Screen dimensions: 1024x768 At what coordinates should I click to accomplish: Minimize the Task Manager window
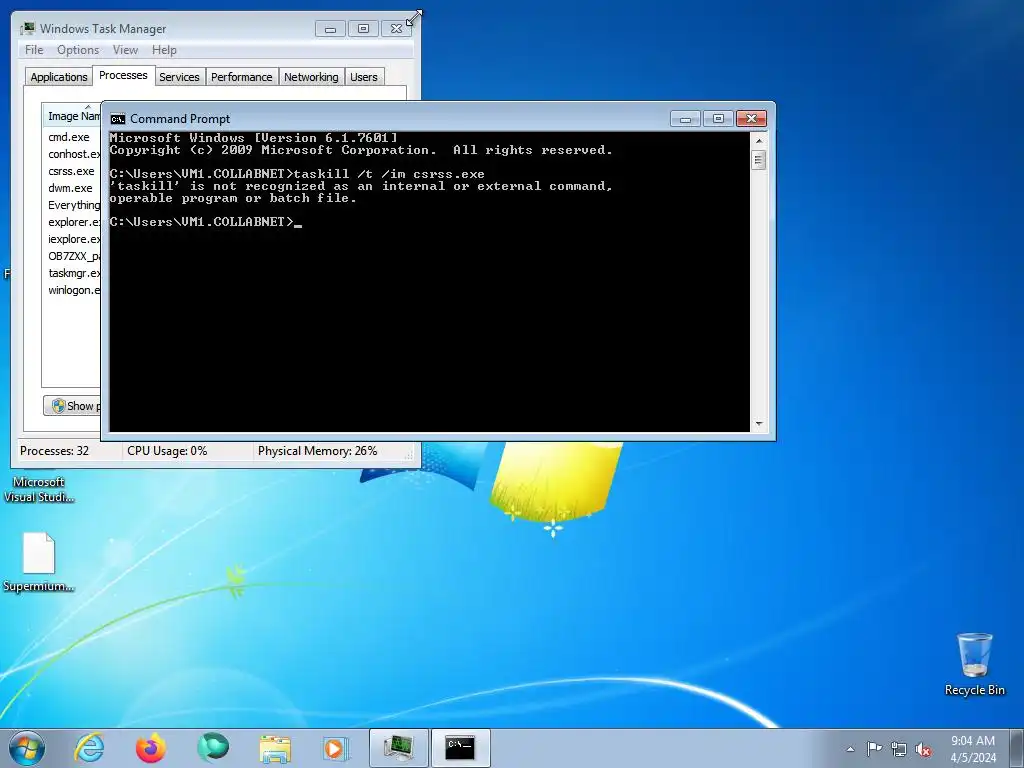pos(330,29)
